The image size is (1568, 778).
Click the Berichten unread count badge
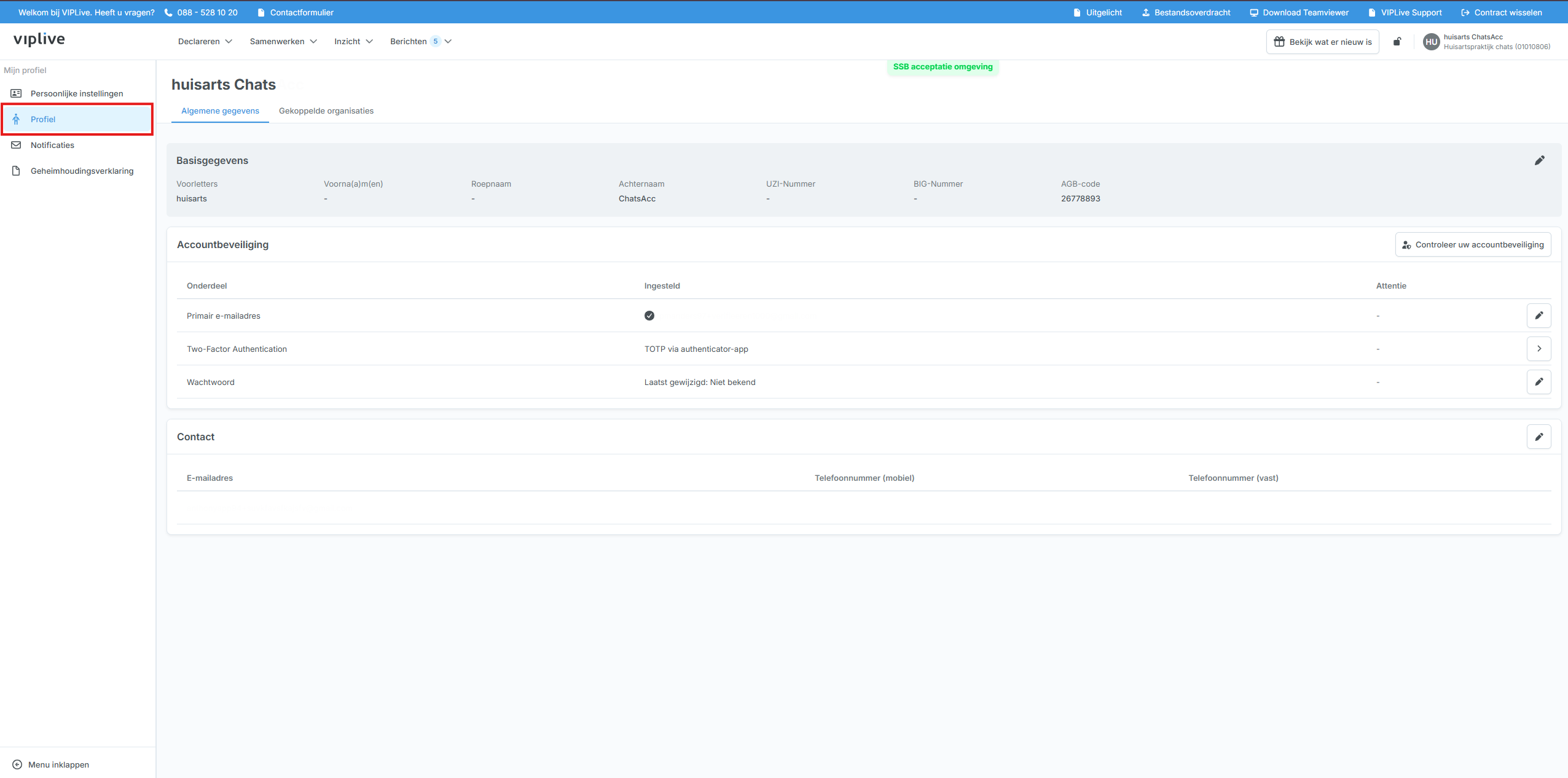(436, 41)
